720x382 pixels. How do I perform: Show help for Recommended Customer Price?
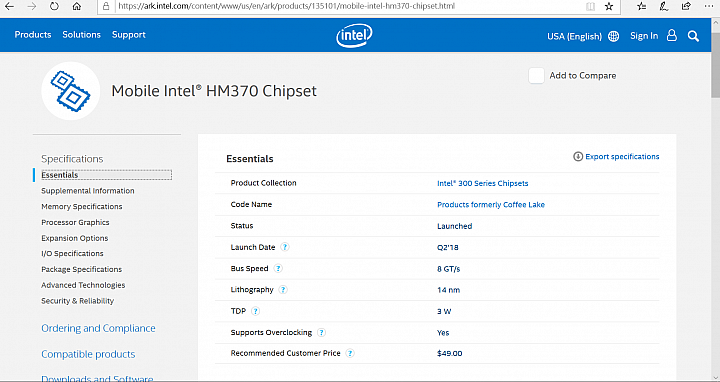pyautogui.click(x=350, y=354)
